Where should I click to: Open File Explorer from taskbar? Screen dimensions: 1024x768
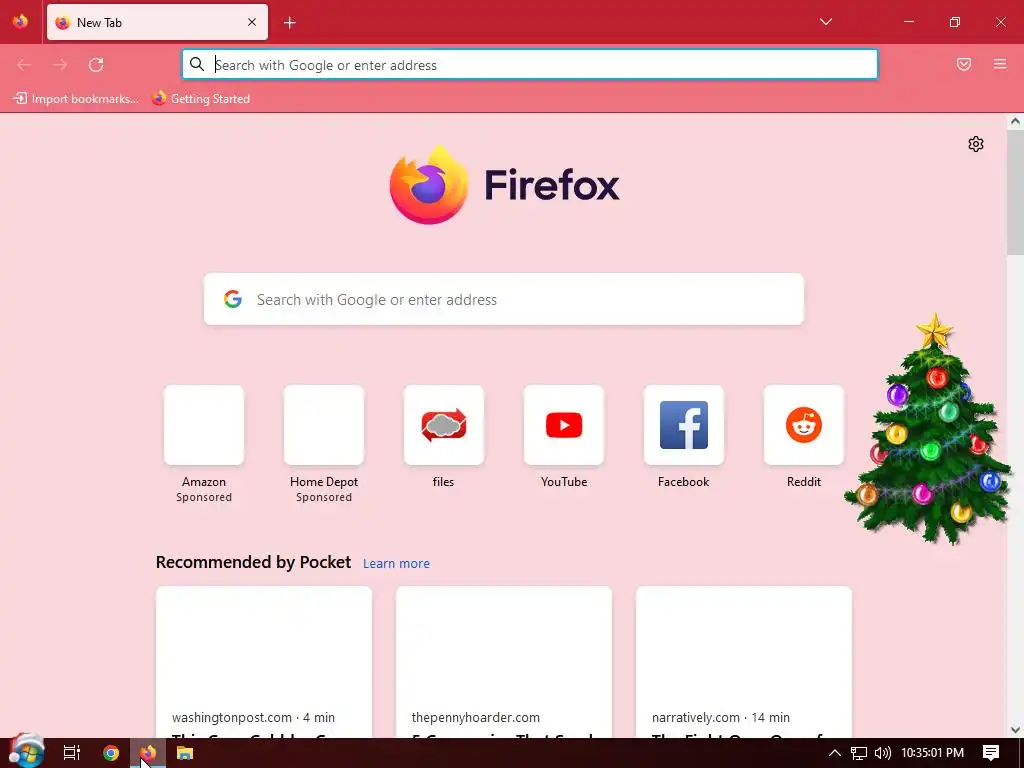click(185, 753)
